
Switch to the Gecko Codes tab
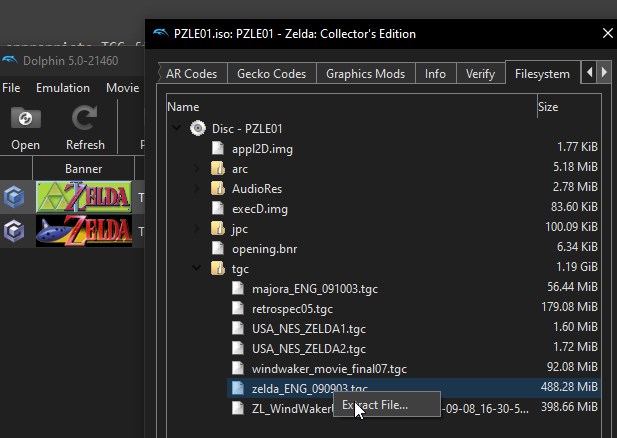point(272,74)
